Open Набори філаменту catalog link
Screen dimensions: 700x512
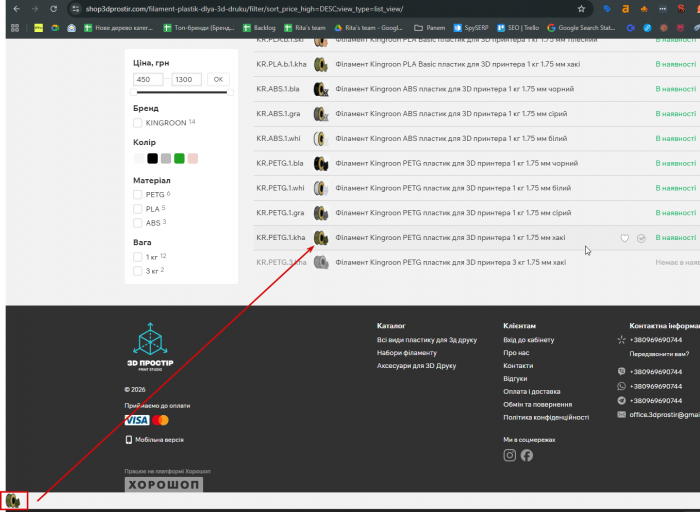(407, 353)
